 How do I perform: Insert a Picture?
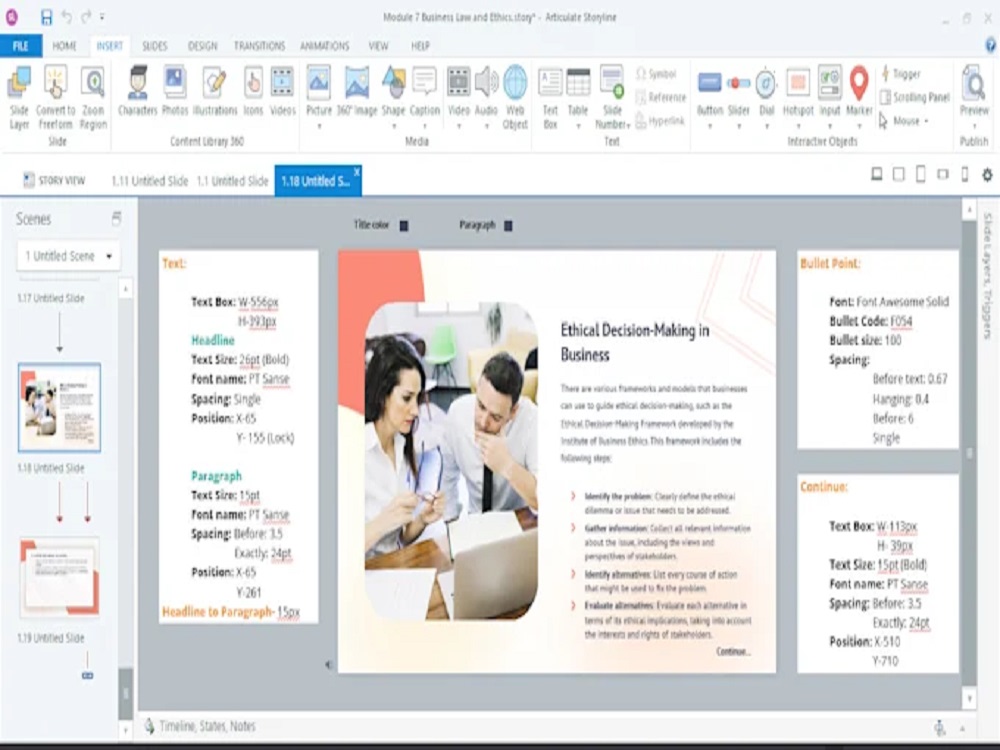pyautogui.click(x=319, y=91)
